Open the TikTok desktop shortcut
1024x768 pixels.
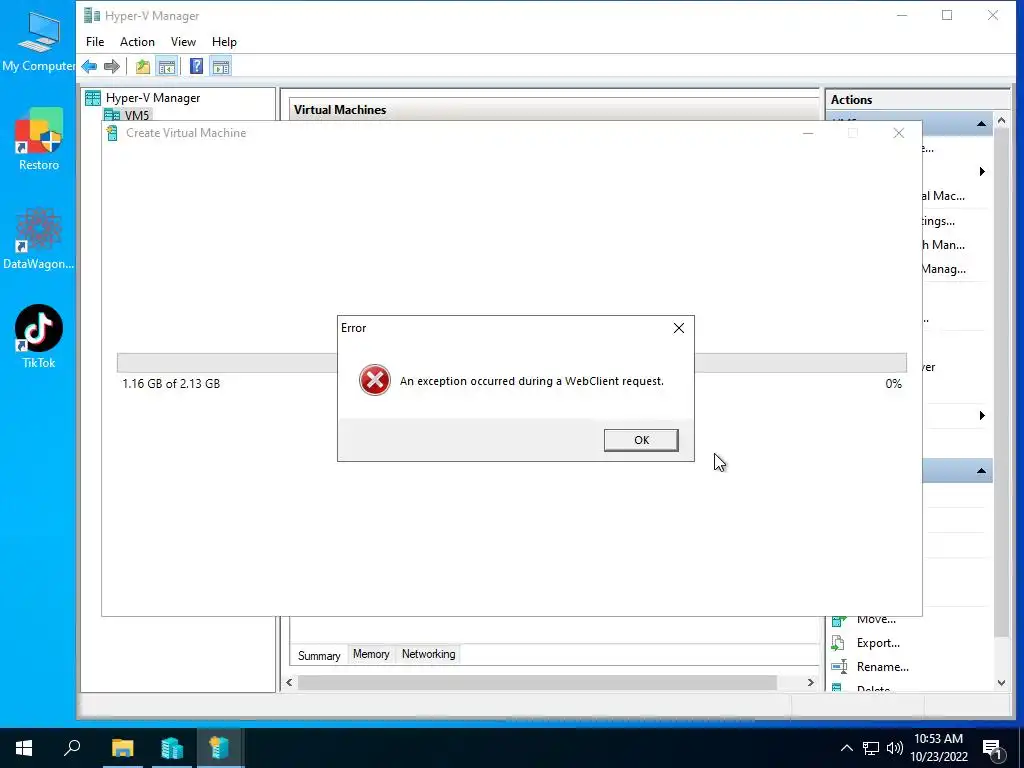point(39,337)
